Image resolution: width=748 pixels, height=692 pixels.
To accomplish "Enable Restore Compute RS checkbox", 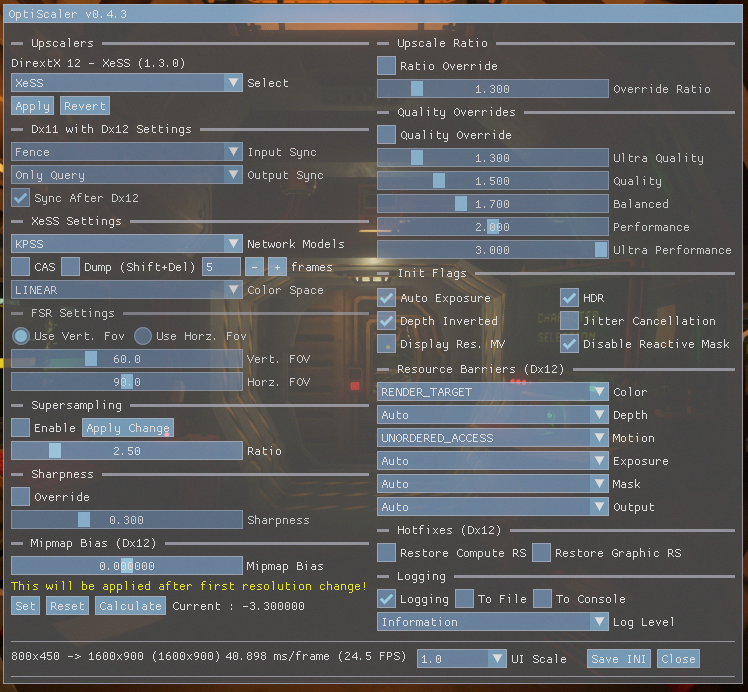I will (x=386, y=553).
